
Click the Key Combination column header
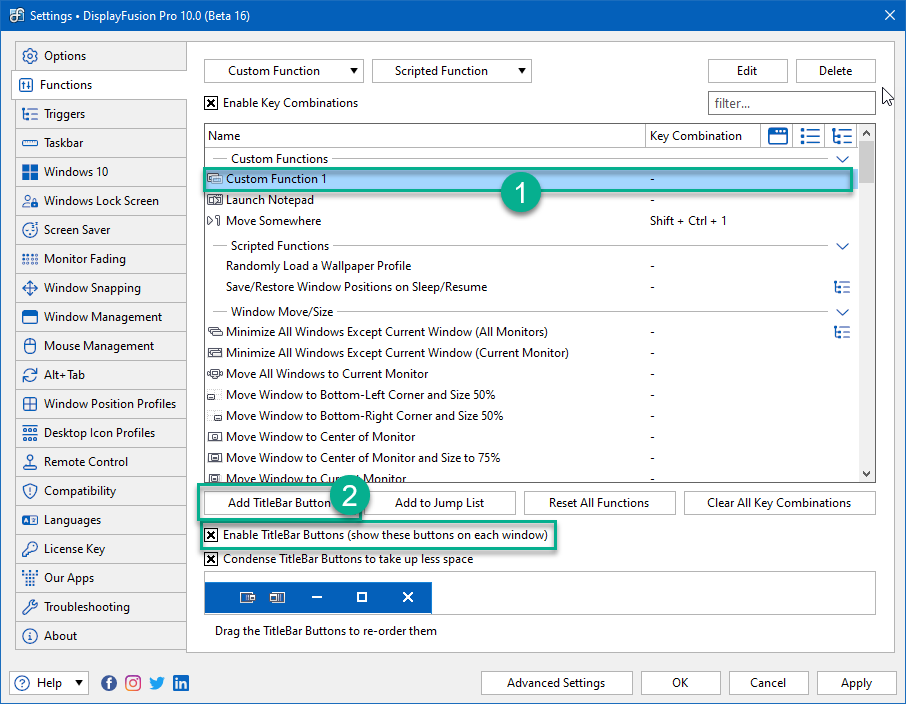click(x=702, y=136)
